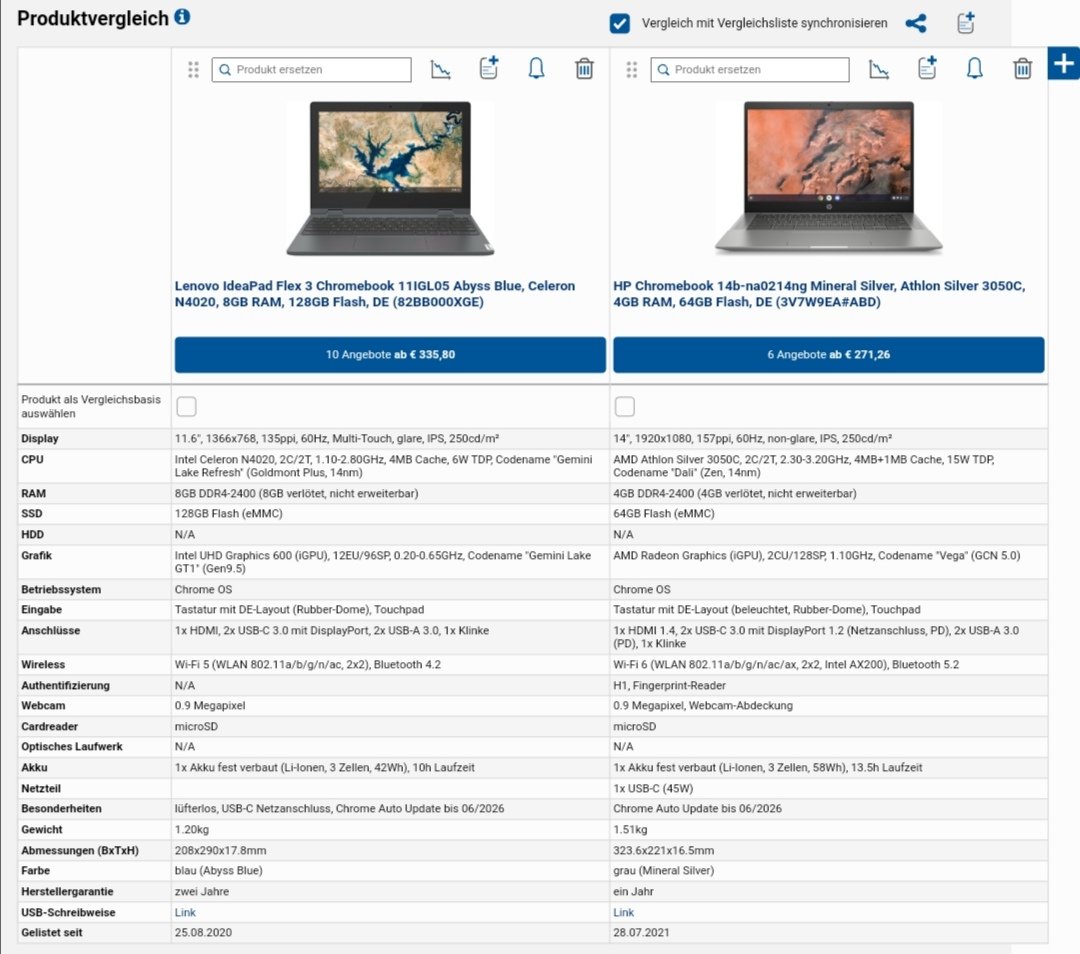Set price alert bell for HP Chromebook

(974, 68)
